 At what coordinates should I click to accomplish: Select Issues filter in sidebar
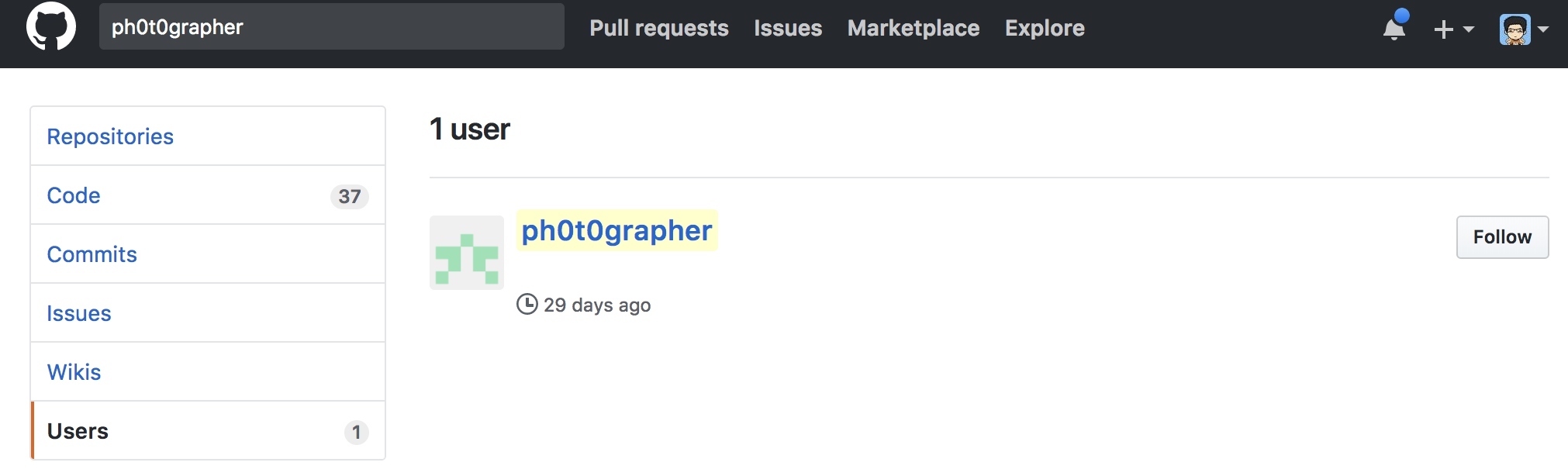tap(208, 313)
